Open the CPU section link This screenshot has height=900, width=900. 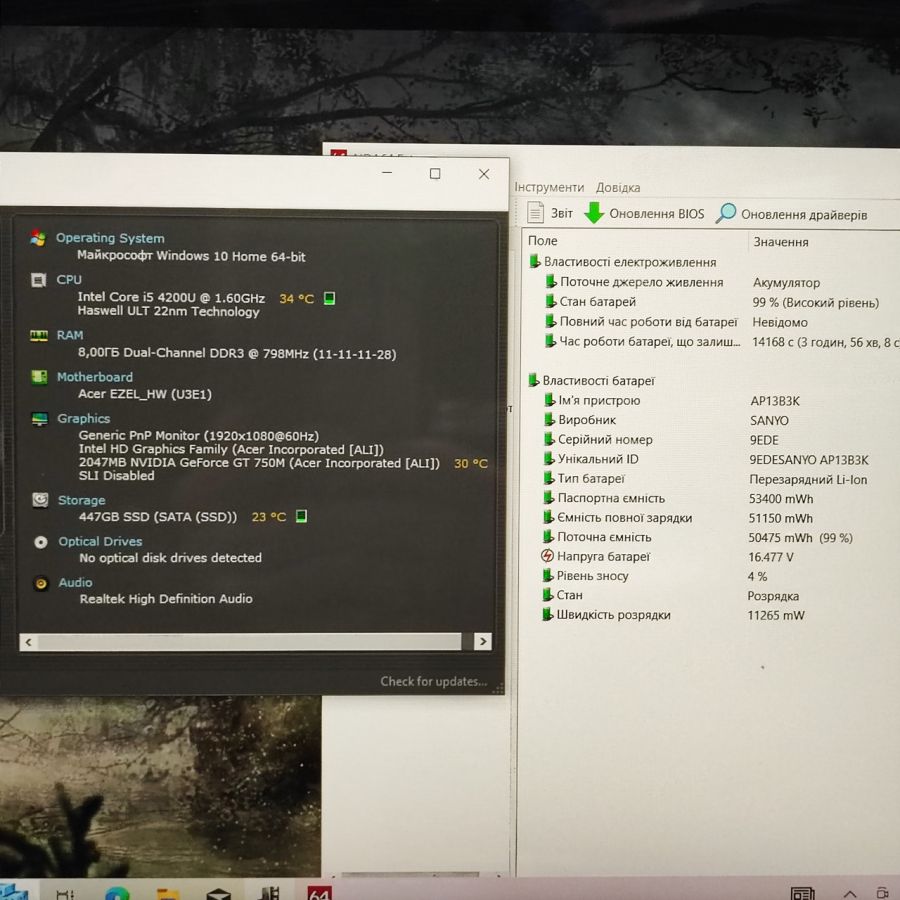(69, 280)
